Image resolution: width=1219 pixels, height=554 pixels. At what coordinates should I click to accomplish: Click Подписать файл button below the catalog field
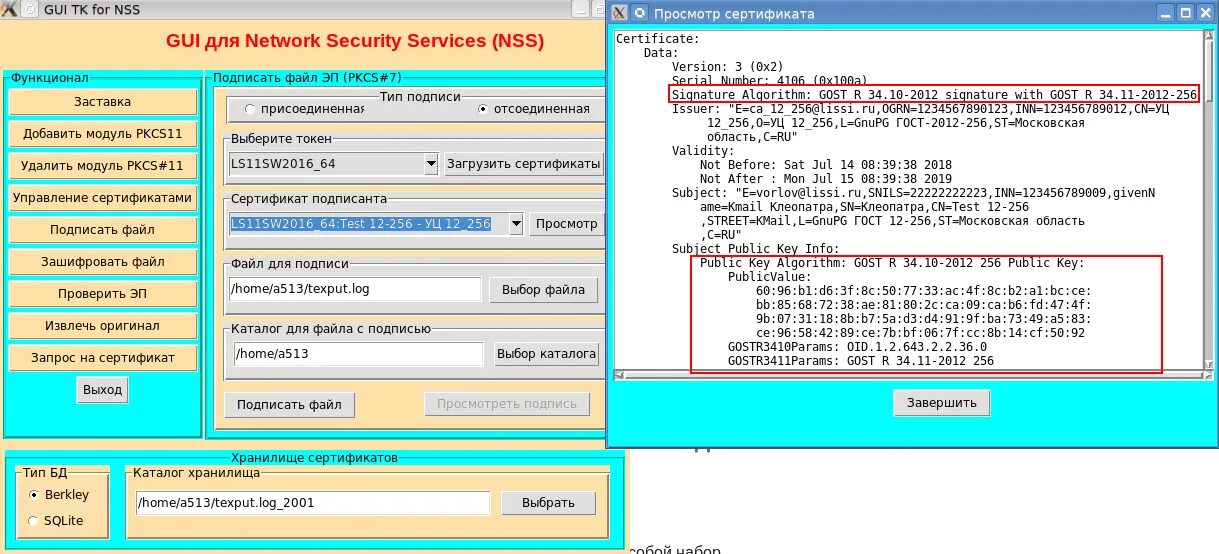tap(289, 404)
